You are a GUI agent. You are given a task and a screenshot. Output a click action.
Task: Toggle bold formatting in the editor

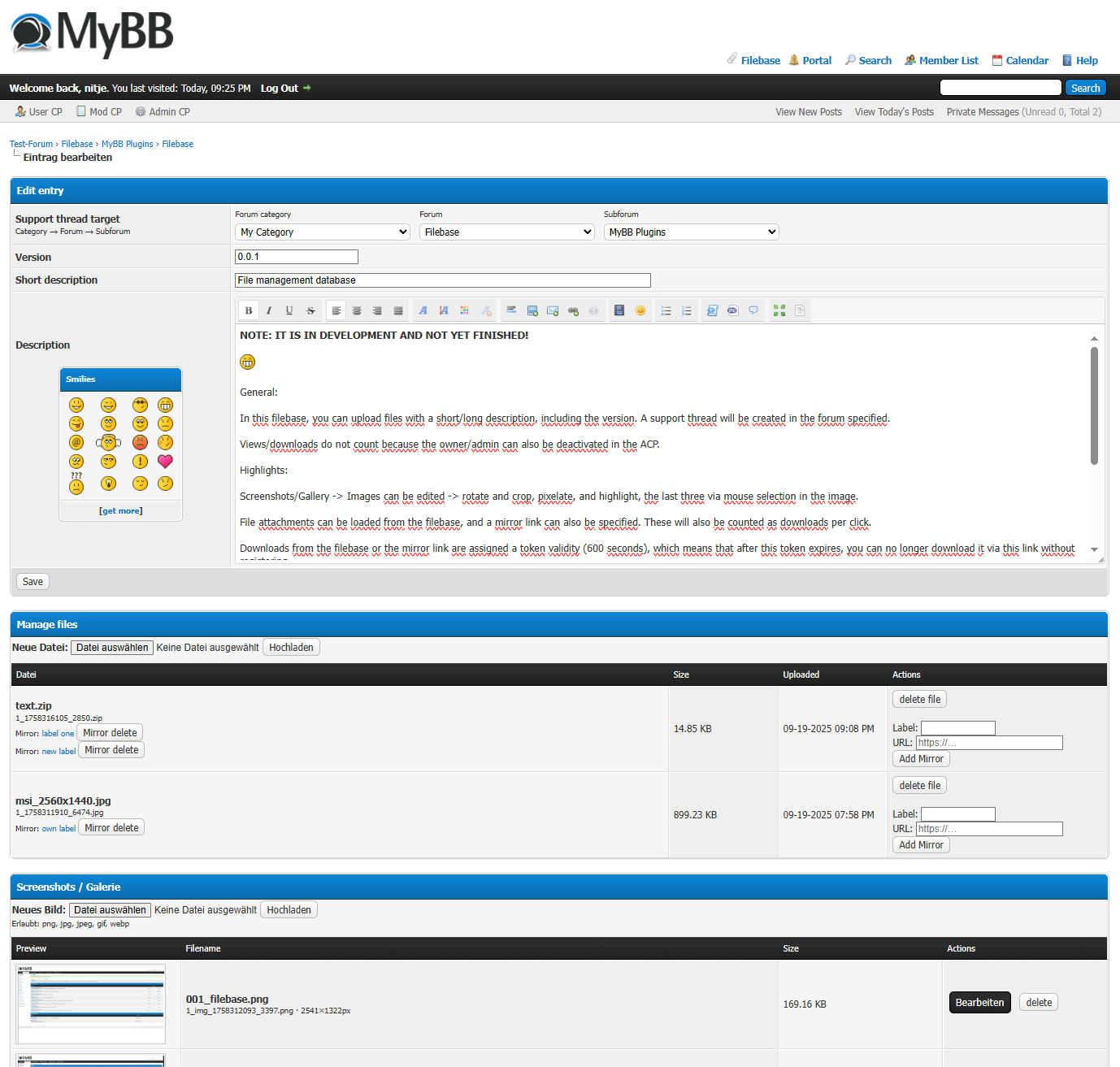tap(249, 310)
